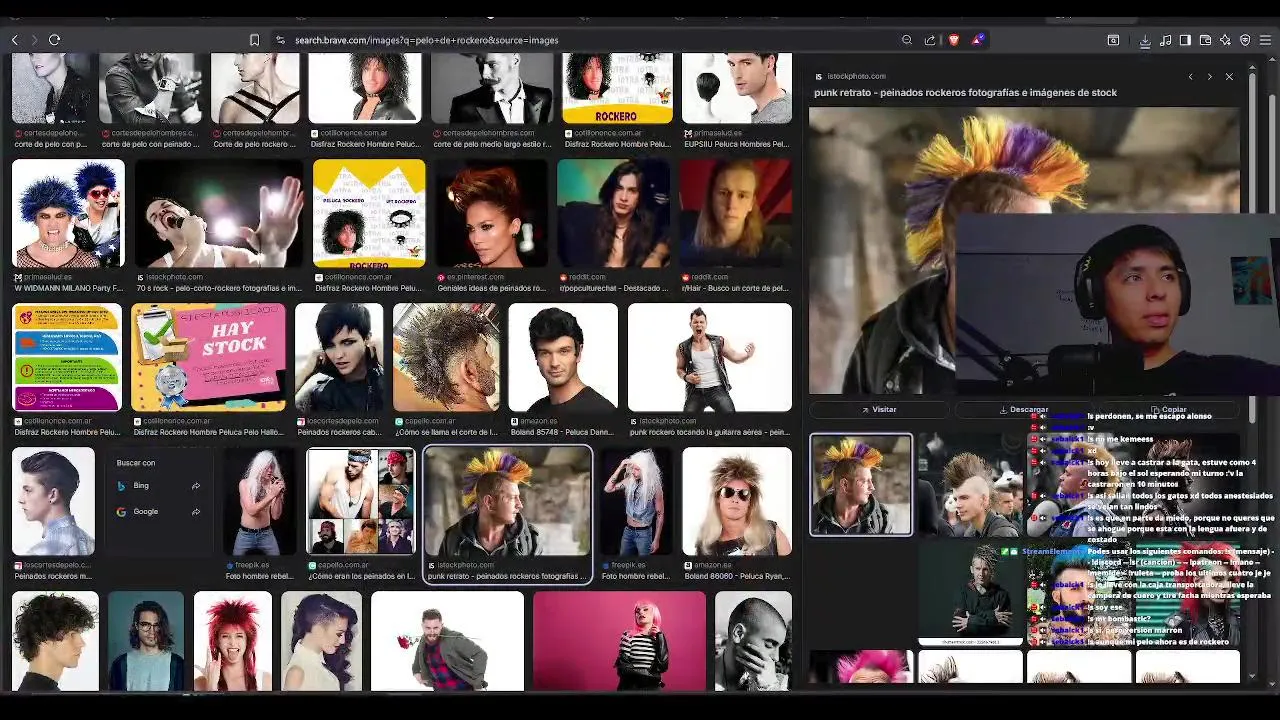Open the curly-haired man thumbnail in bottom row

pos(55,641)
